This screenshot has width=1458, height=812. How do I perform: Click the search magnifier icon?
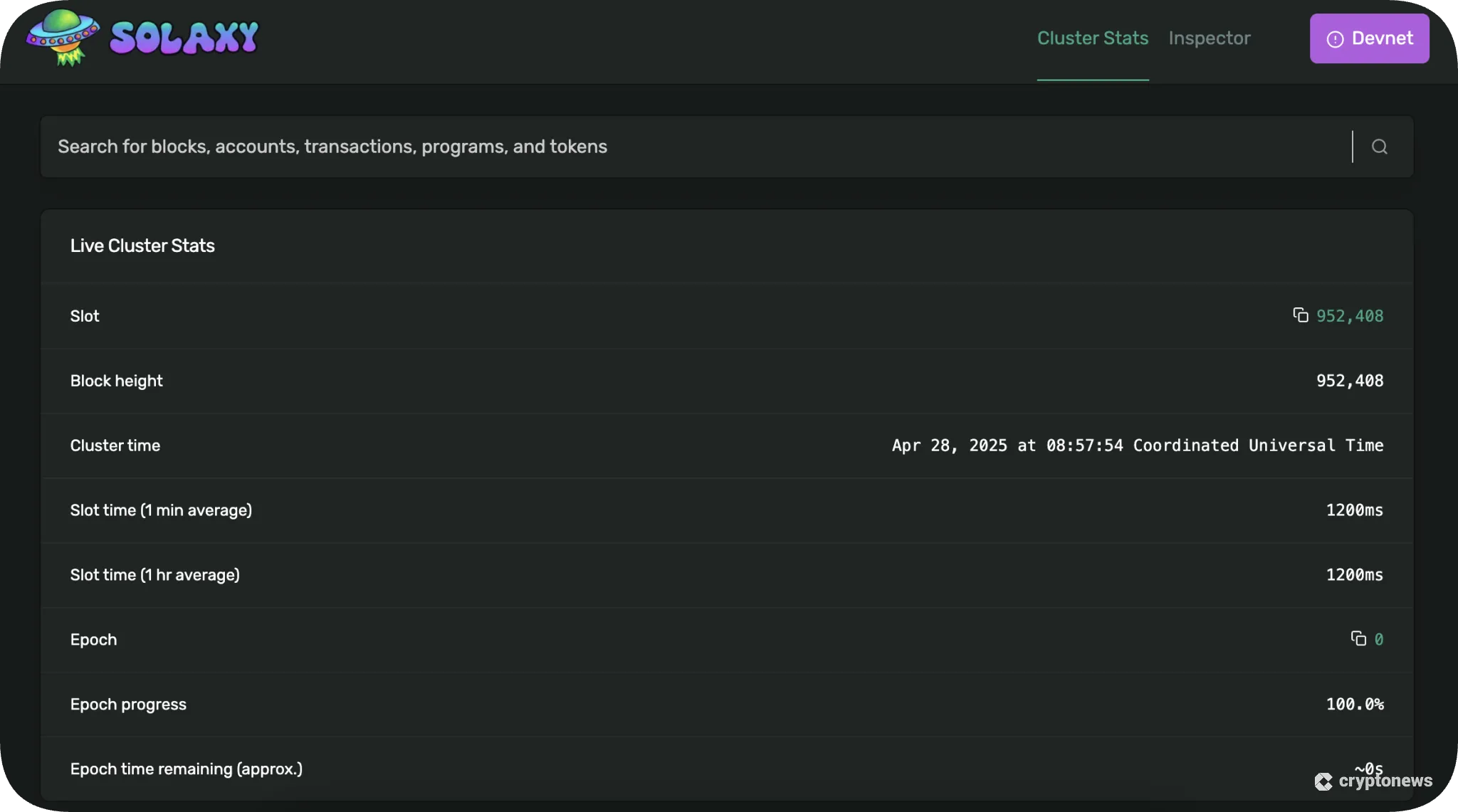pyautogui.click(x=1379, y=146)
